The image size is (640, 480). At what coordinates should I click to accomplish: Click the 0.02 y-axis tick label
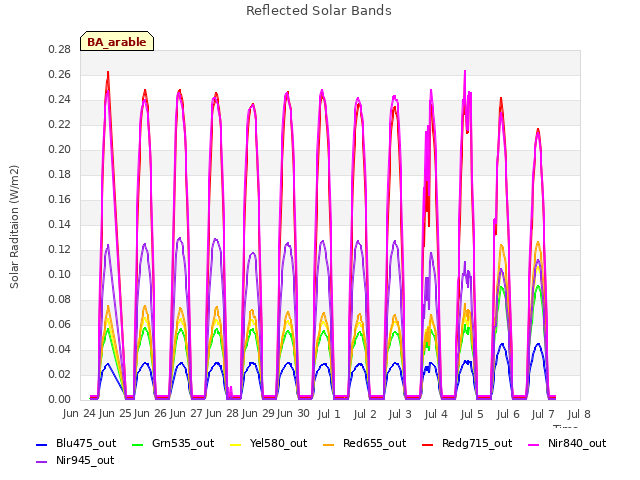click(x=59, y=374)
